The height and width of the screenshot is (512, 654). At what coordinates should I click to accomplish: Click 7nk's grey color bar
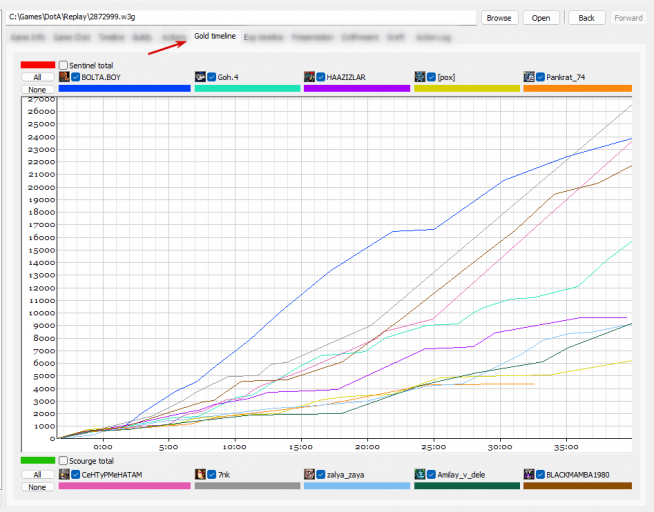[x=247, y=486]
